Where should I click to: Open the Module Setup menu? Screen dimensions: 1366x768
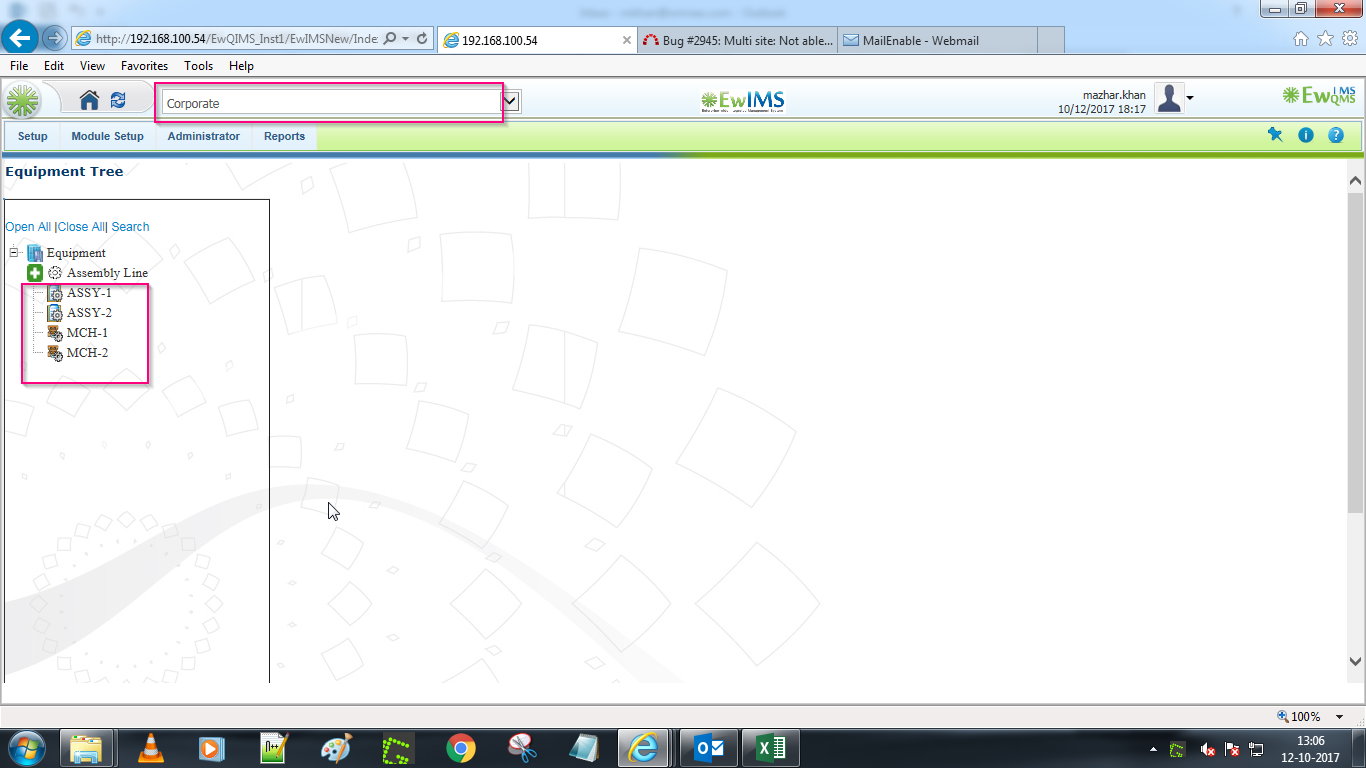click(107, 136)
